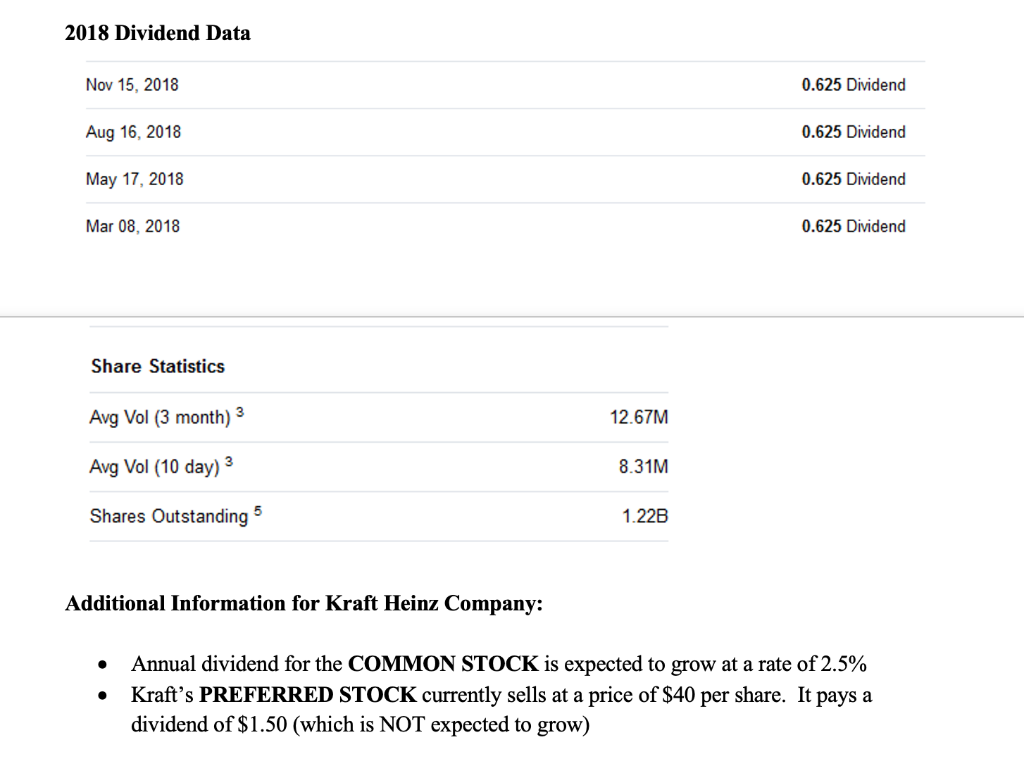Click the 0.625 Dividend value for Nov 15
The width and height of the screenshot is (1024, 766).
click(853, 85)
